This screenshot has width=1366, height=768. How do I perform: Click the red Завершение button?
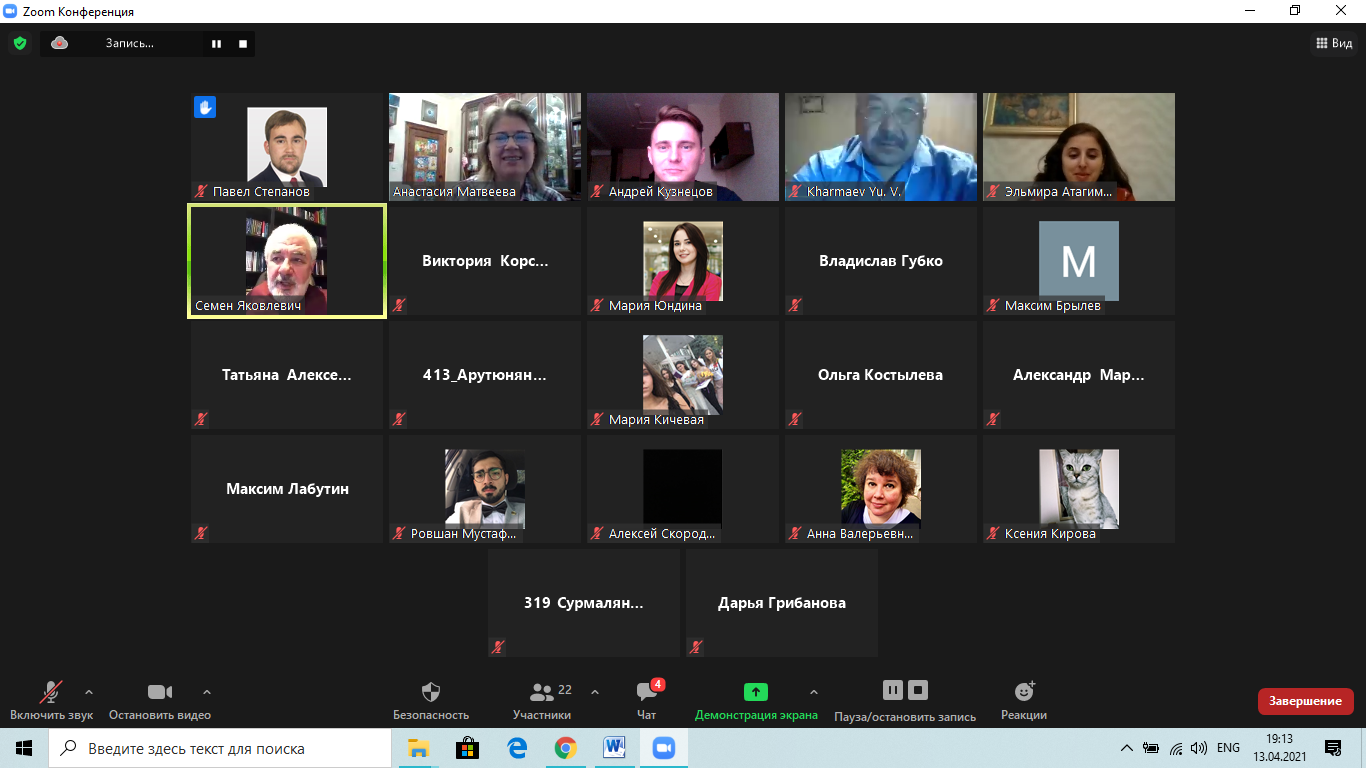tap(1305, 701)
